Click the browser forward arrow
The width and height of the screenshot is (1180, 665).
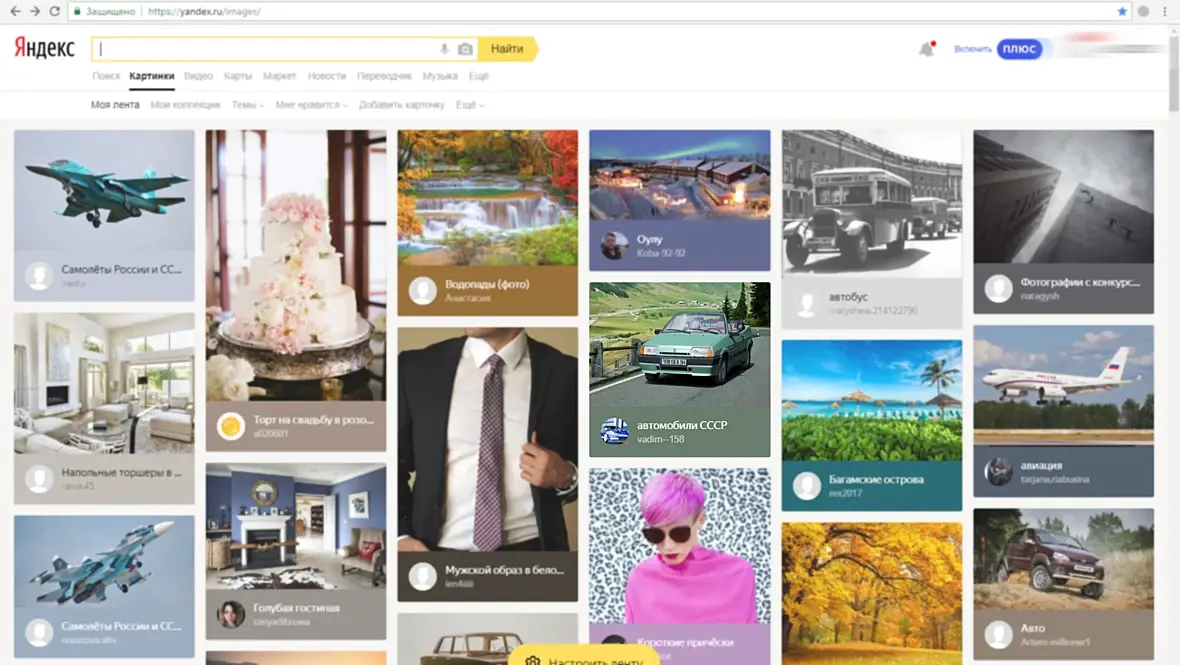[35, 11]
